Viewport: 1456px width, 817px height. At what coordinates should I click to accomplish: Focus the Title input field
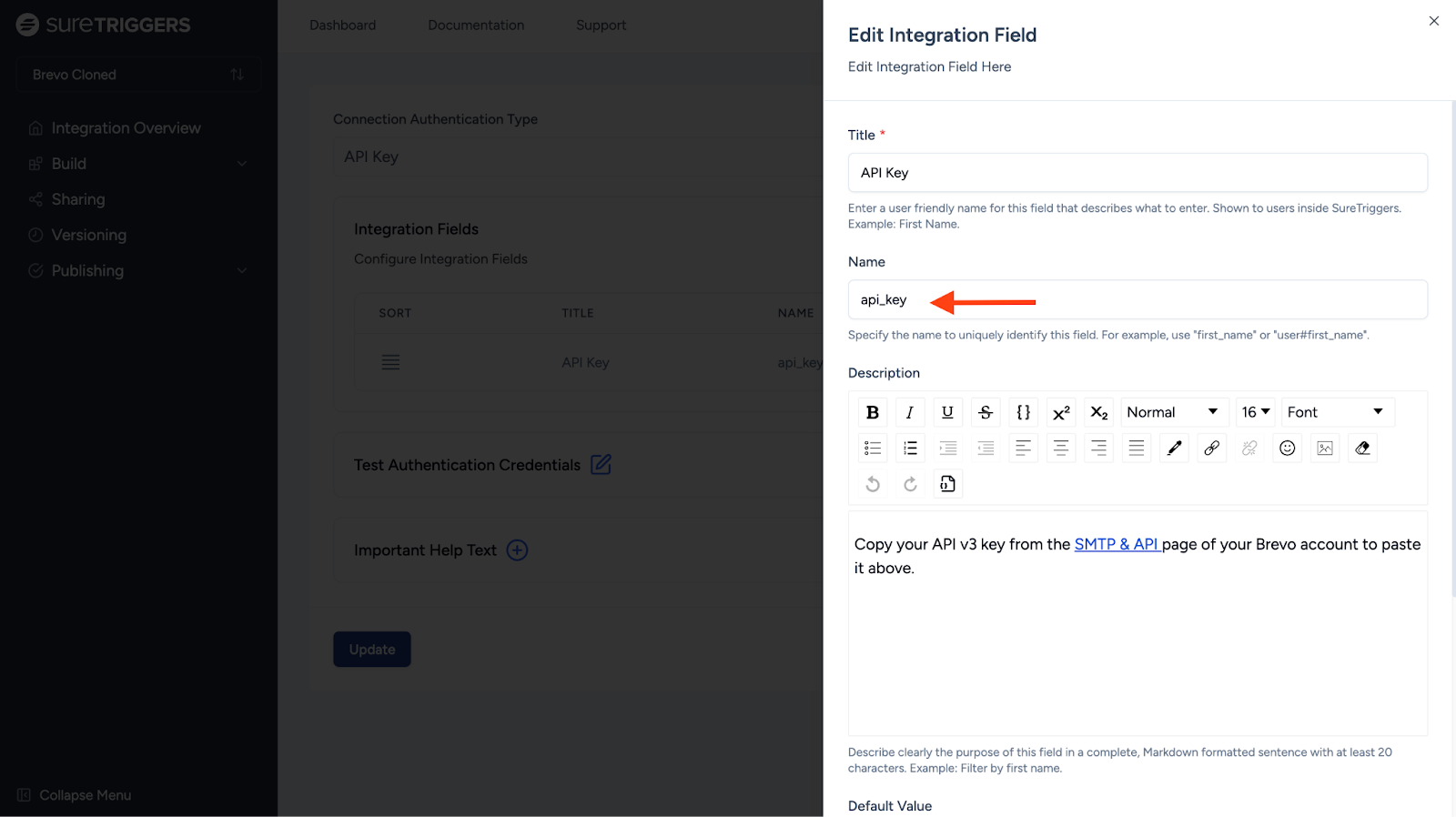pyautogui.click(x=1137, y=173)
